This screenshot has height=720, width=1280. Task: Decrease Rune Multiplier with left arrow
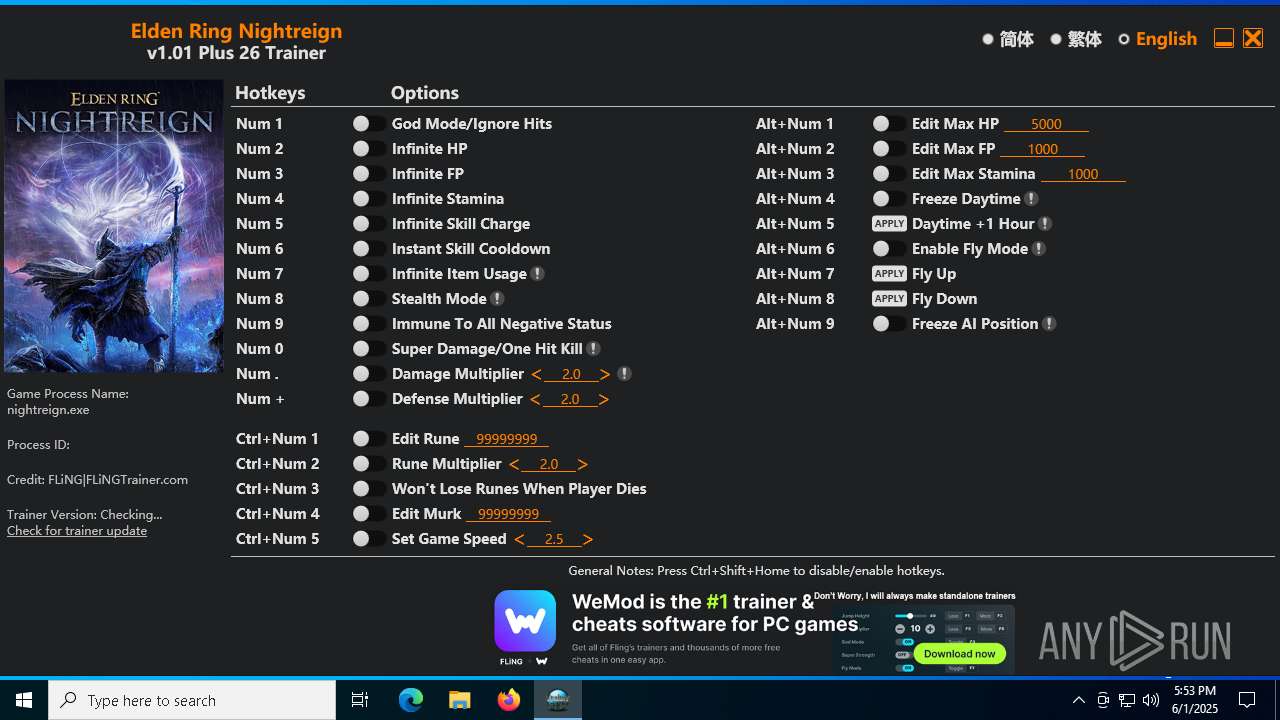click(x=514, y=464)
